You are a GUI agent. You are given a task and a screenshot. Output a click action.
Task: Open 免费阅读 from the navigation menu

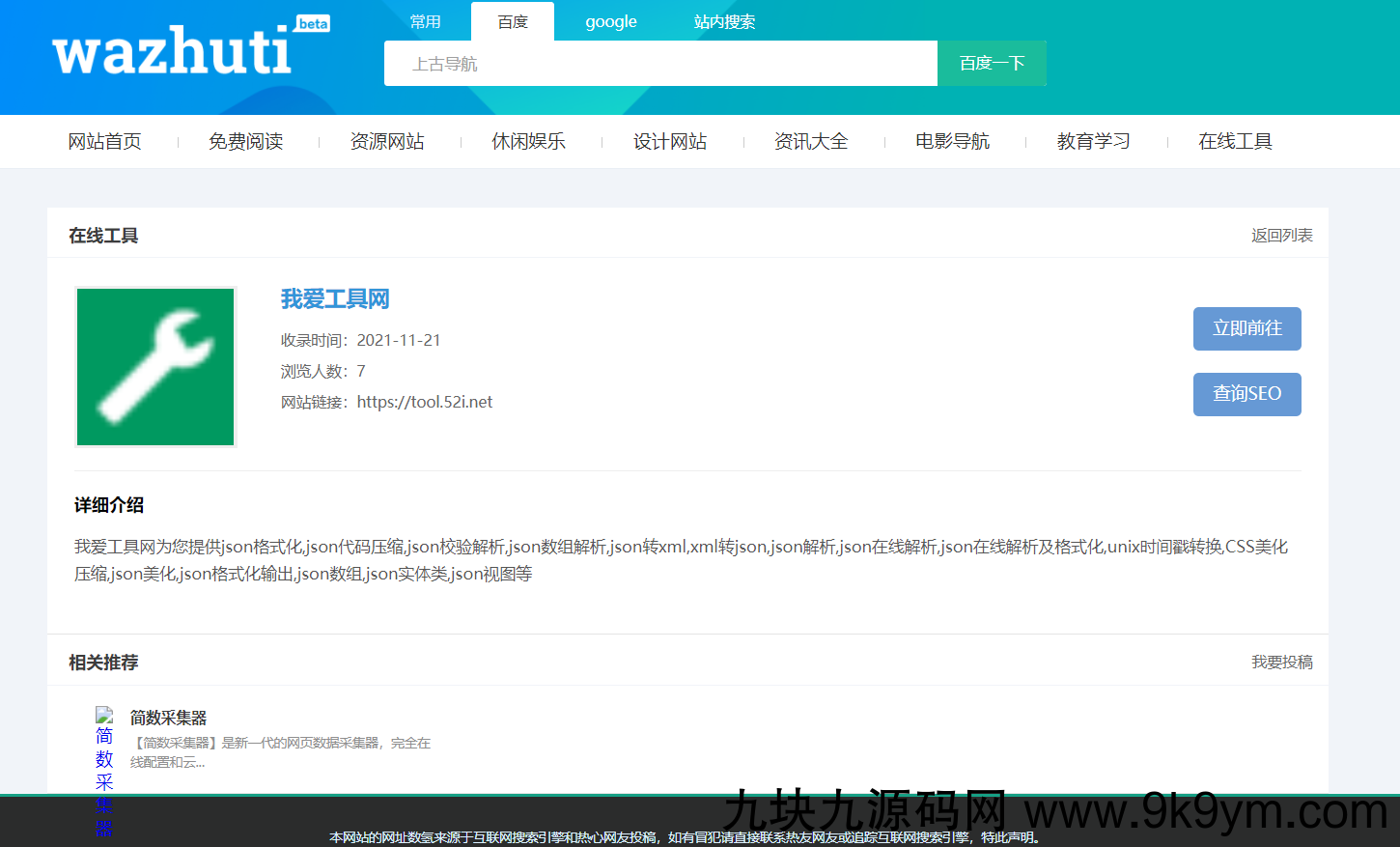pyautogui.click(x=246, y=141)
